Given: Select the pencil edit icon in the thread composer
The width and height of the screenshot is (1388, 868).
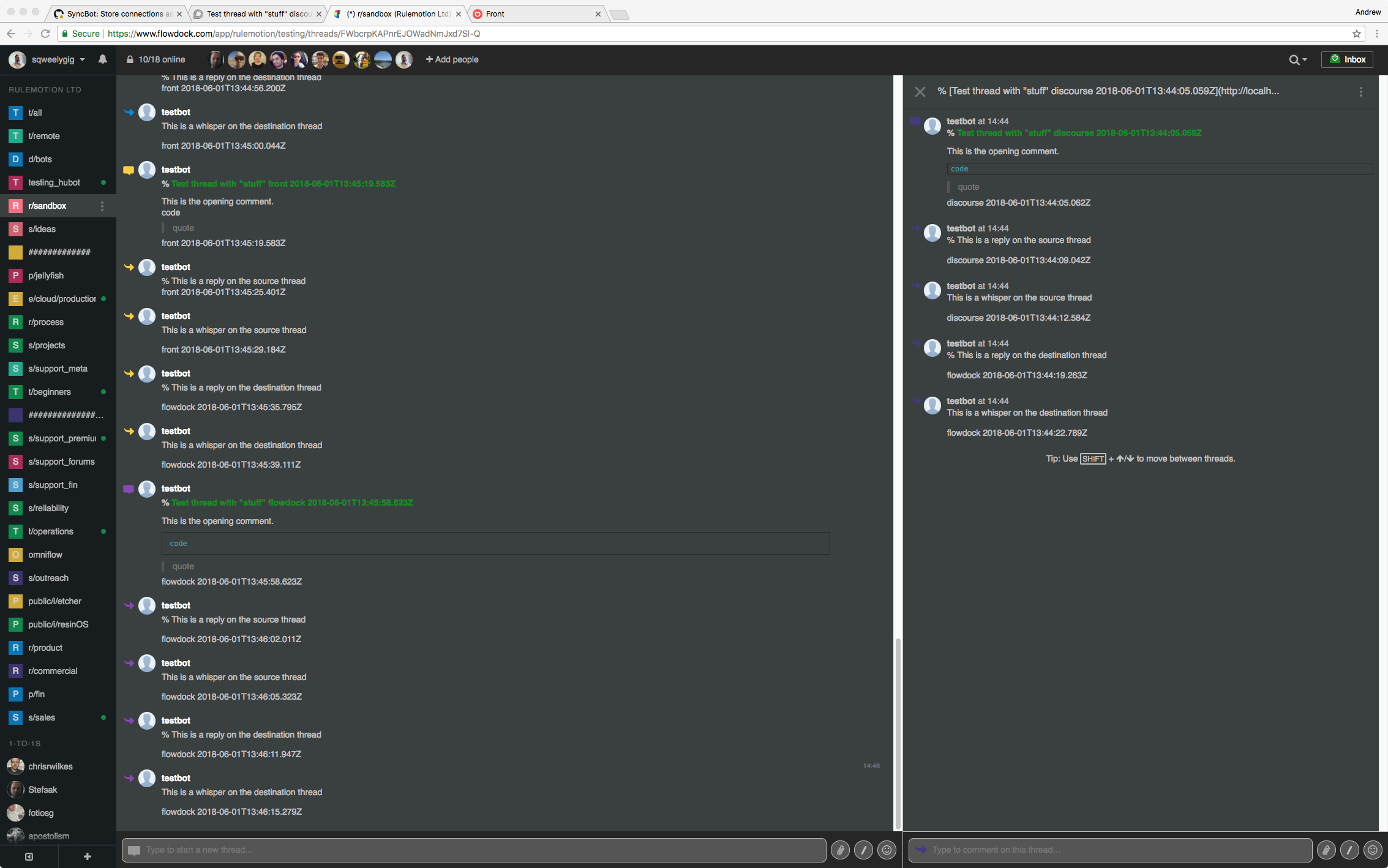Looking at the screenshot, I should [863, 850].
